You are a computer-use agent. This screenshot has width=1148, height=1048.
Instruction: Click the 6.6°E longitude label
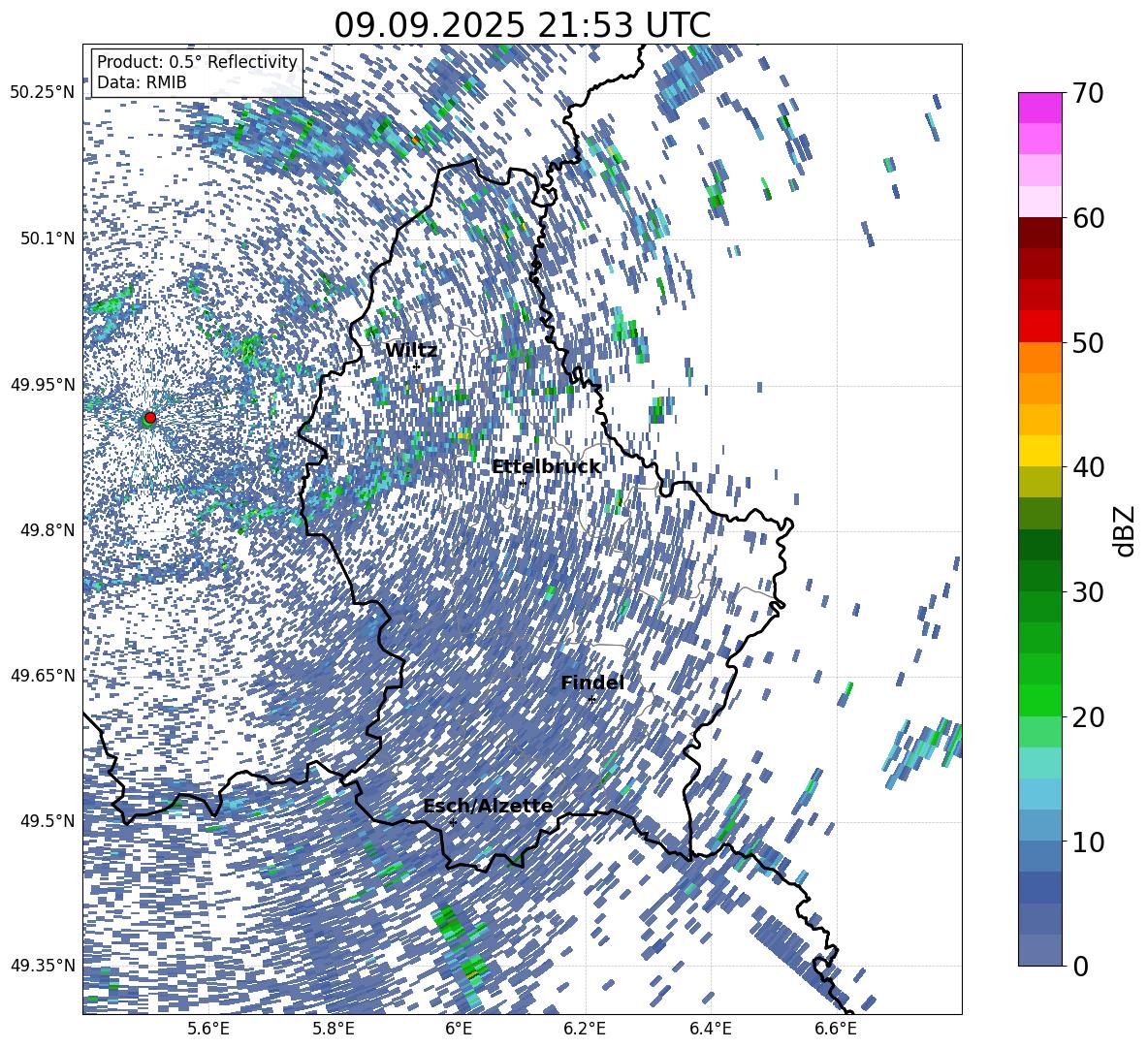pyautogui.click(x=836, y=1029)
